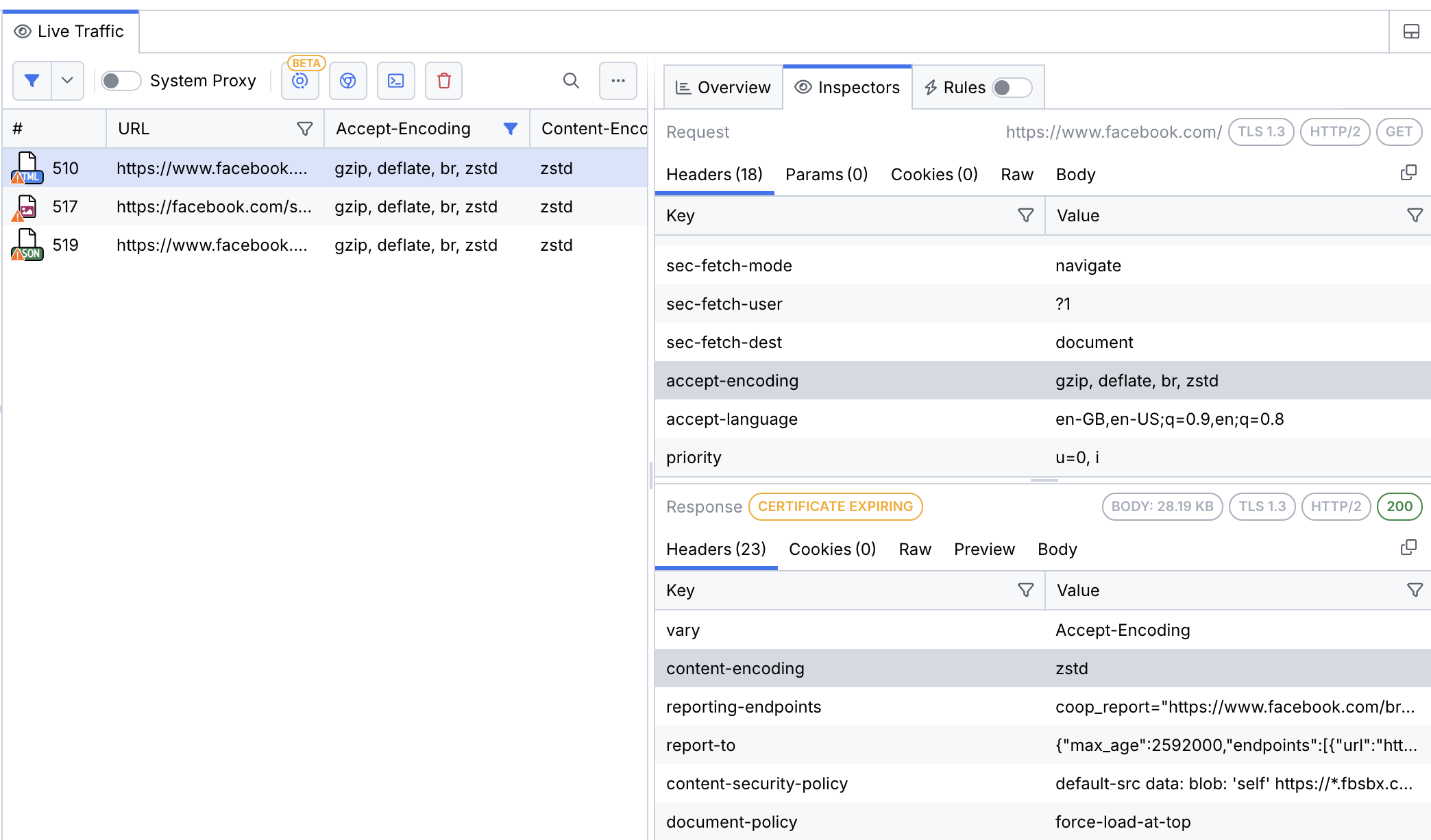Screen dimensions: 1431x840
Task: Select the vary response header row
Action: coord(1042,630)
